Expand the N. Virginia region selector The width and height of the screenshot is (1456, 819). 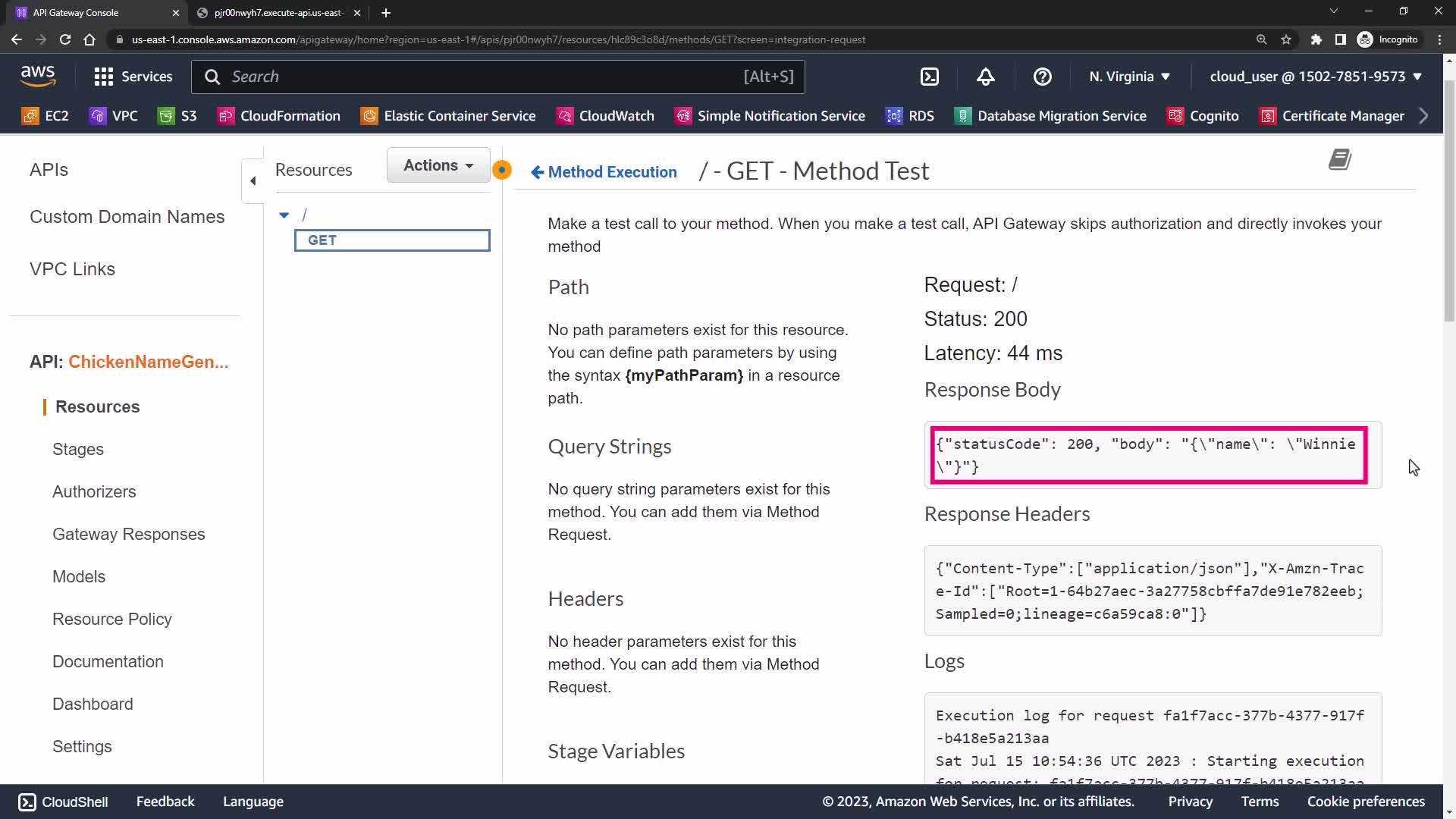[x=1129, y=77]
